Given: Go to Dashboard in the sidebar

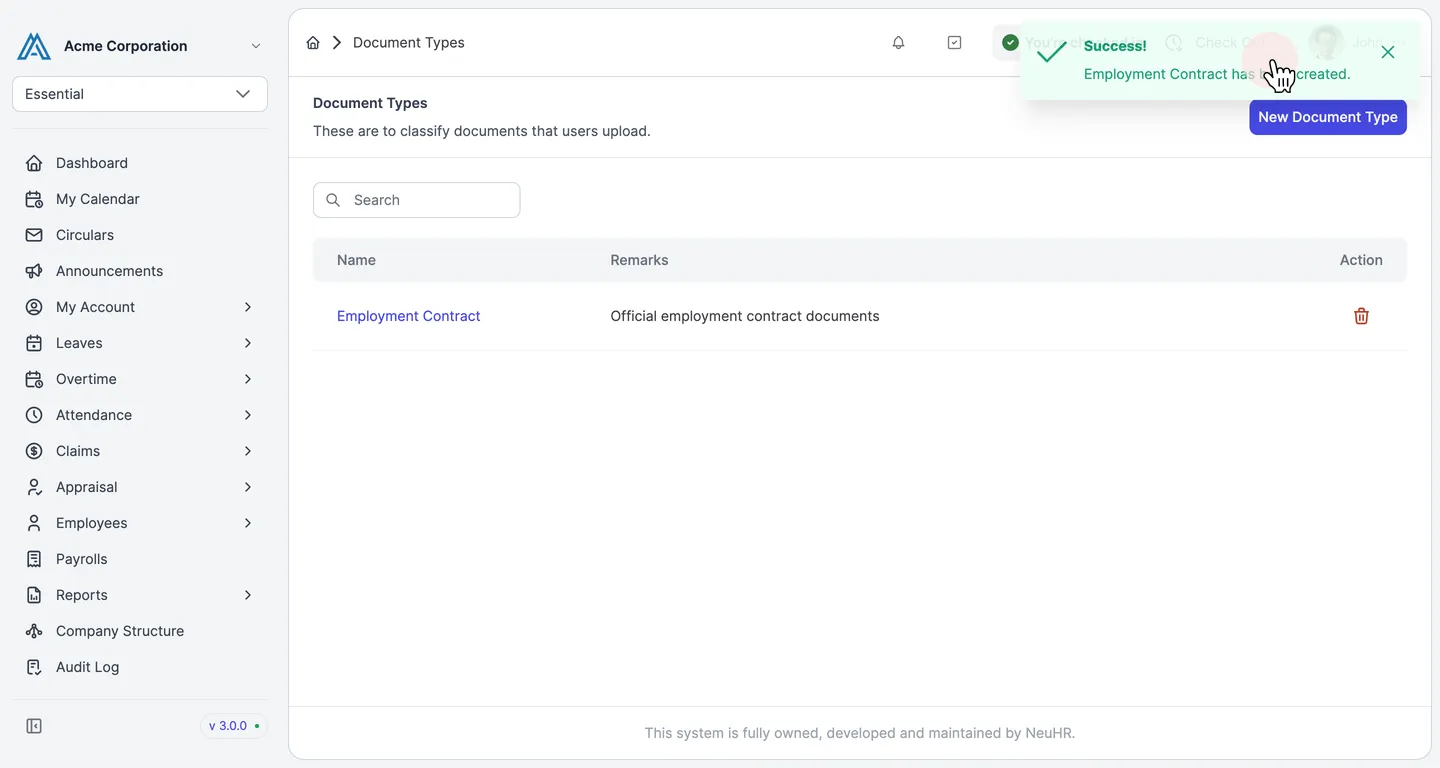Looking at the screenshot, I should (92, 163).
